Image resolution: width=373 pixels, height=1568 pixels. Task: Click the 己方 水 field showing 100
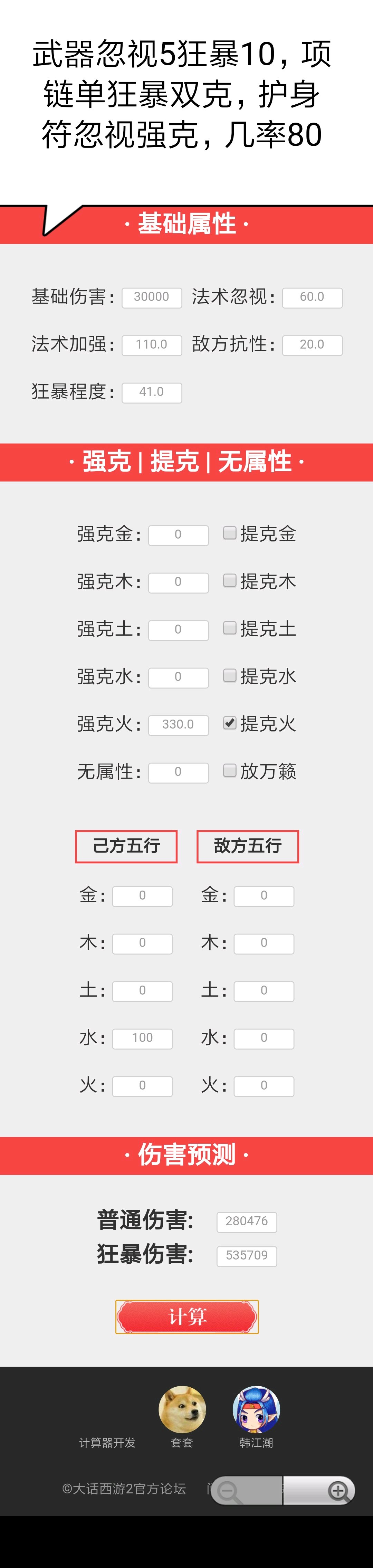point(142,1038)
